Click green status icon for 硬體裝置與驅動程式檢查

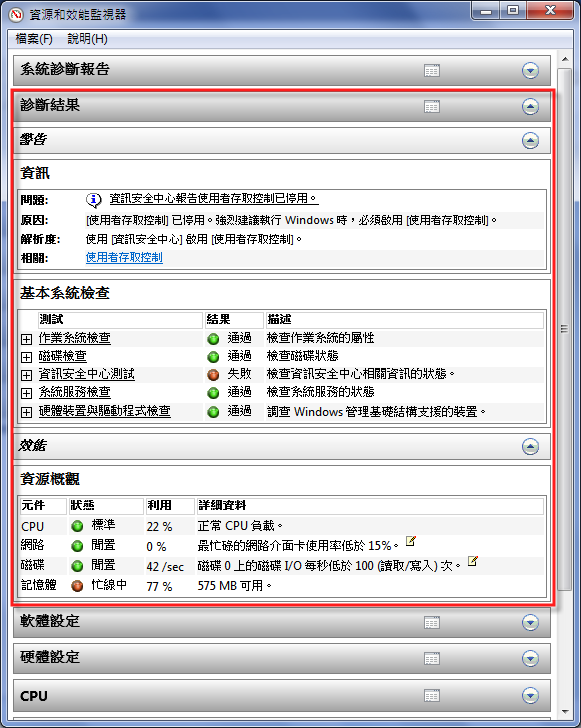[213, 411]
